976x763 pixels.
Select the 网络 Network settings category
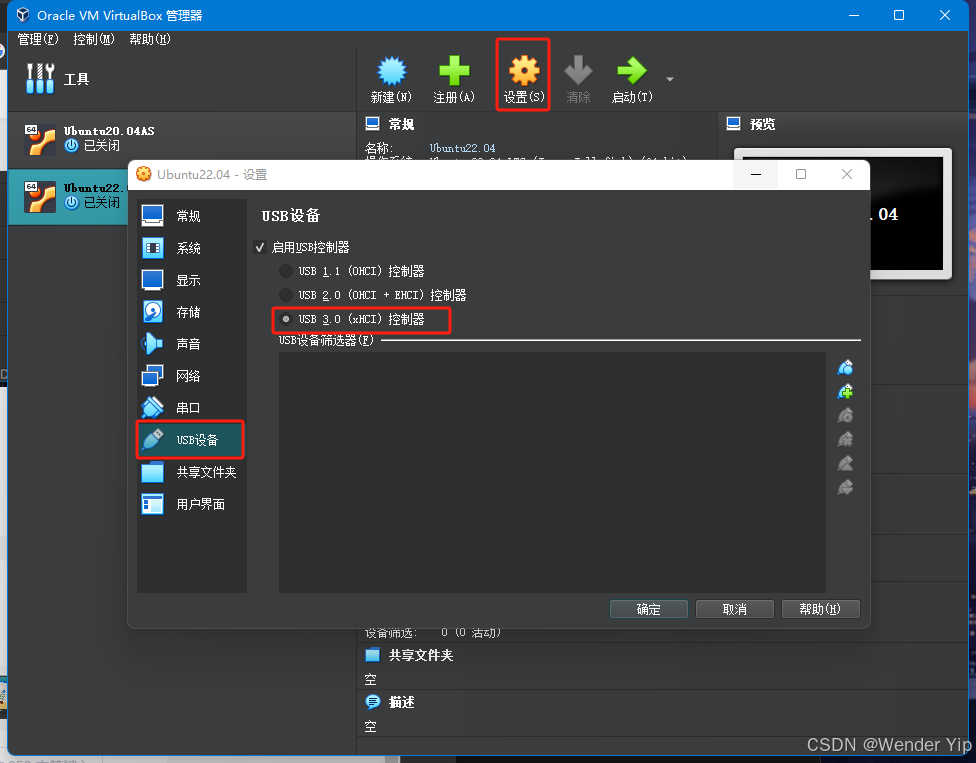(191, 376)
